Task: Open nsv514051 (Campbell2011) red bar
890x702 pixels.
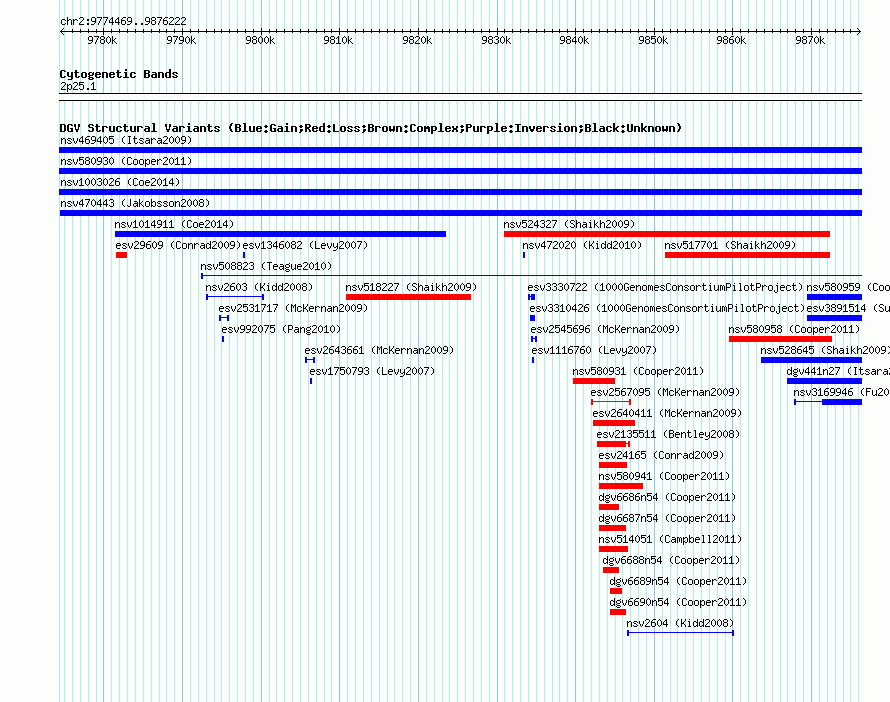Action: [614, 549]
